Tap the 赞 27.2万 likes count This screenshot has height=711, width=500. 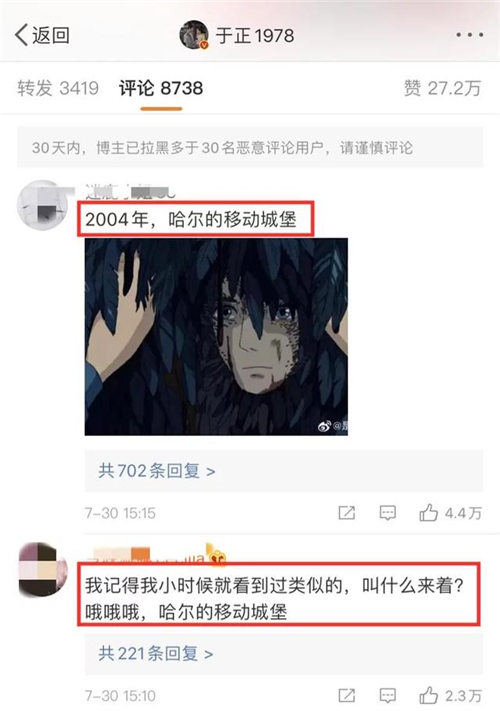point(442,88)
